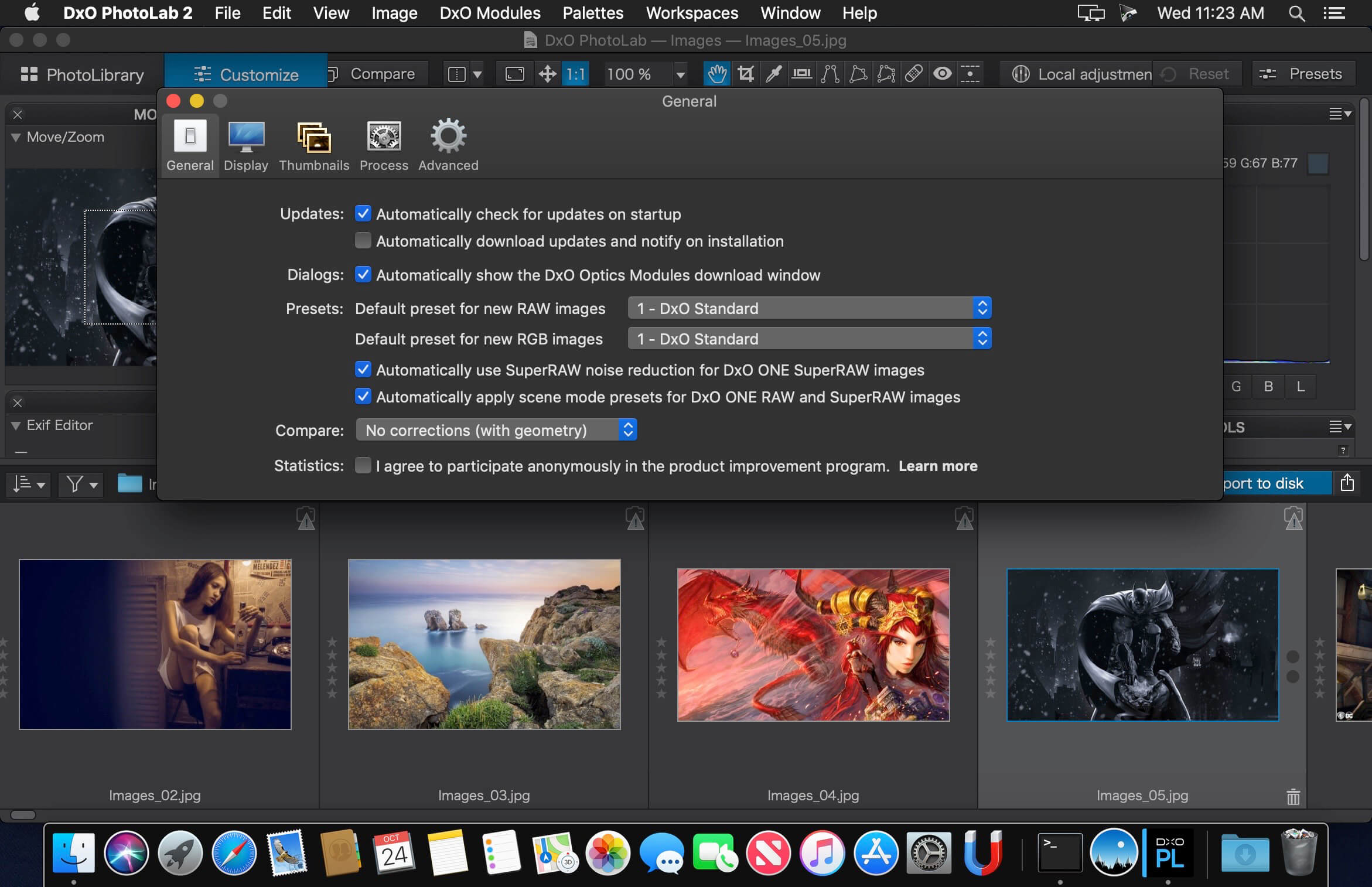Screen dimensions: 1372x887
Task: Click the Reset button
Action: [x=1197, y=74]
